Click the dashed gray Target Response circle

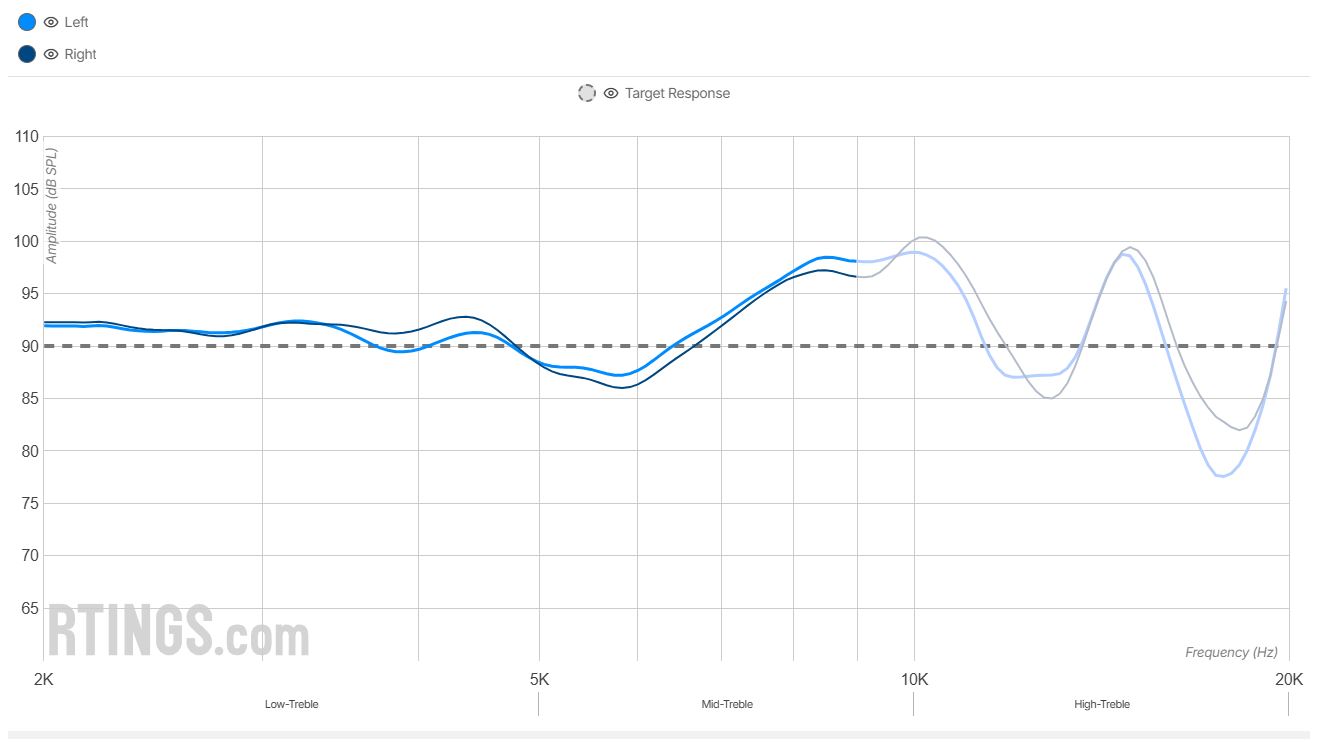587,93
